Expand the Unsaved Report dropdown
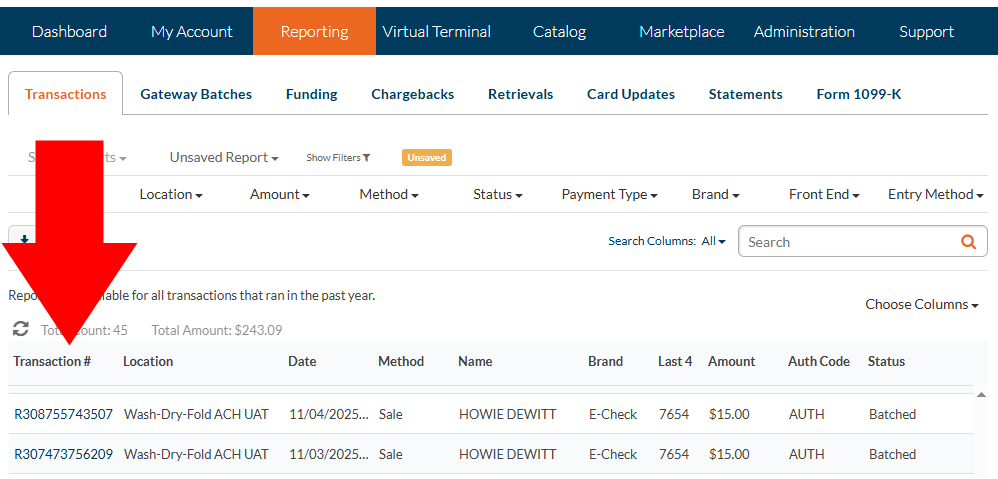The width and height of the screenshot is (998, 479). [x=223, y=158]
